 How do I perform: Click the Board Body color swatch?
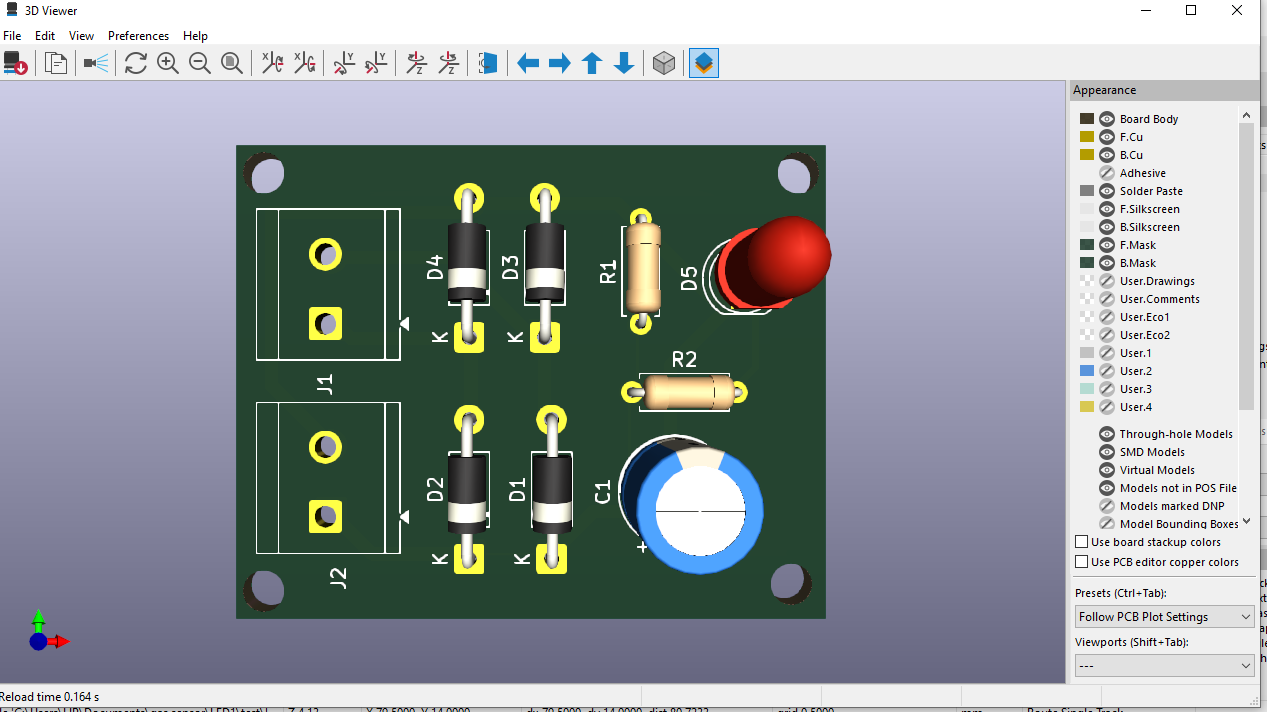(1087, 119)
